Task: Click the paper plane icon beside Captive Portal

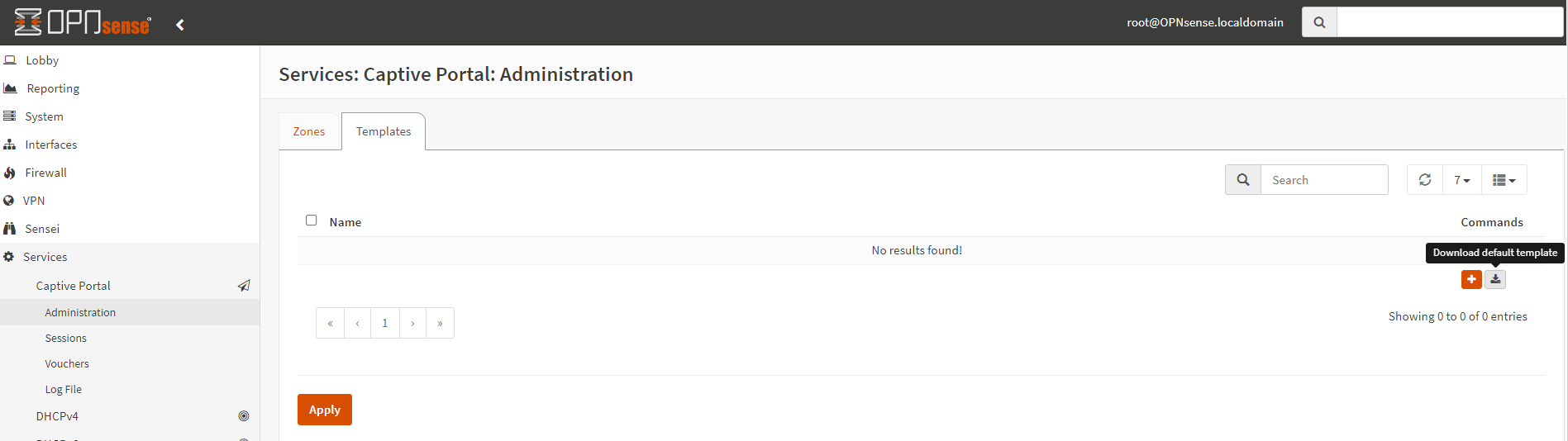Action: tap(244, 286)
